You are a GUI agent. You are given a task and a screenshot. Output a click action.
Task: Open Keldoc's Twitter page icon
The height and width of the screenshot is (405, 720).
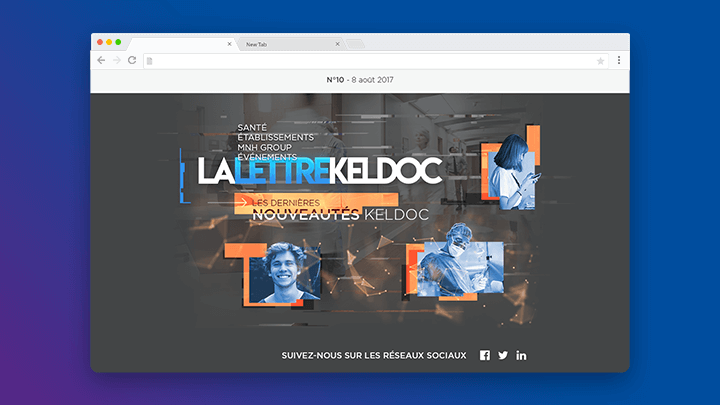(x=503, y=355)
